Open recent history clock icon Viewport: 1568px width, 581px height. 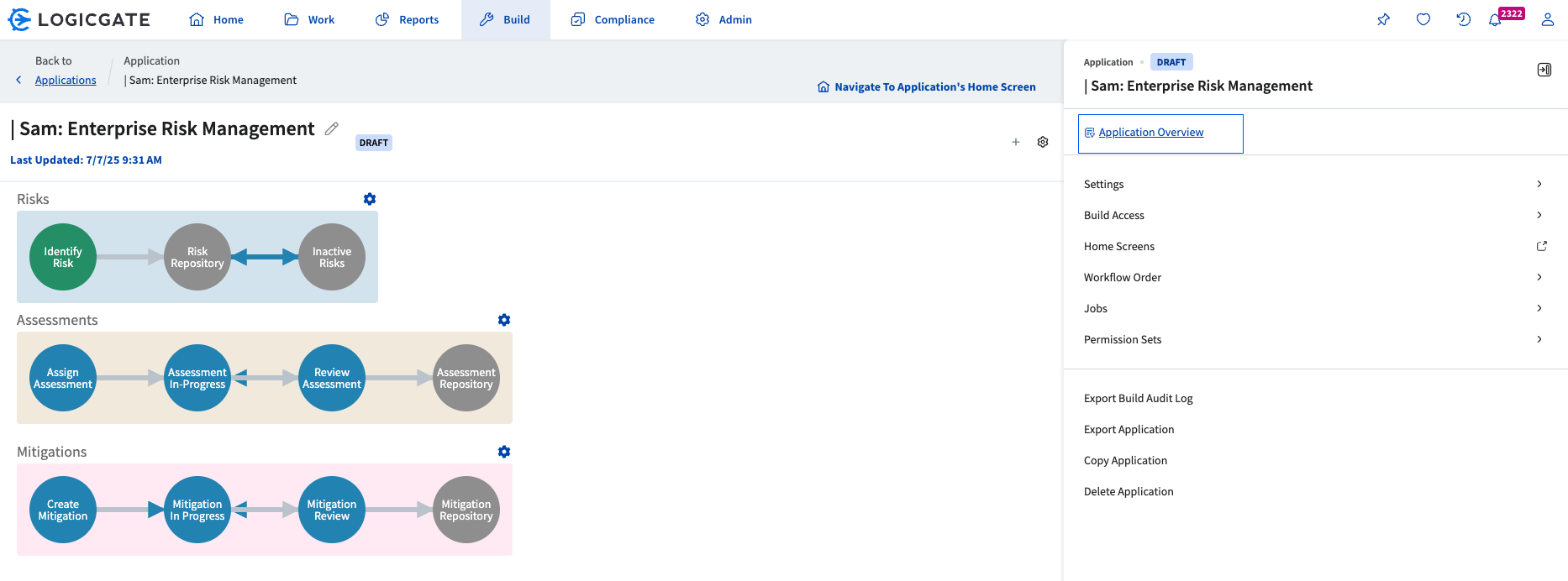[x=1463, y=19]
